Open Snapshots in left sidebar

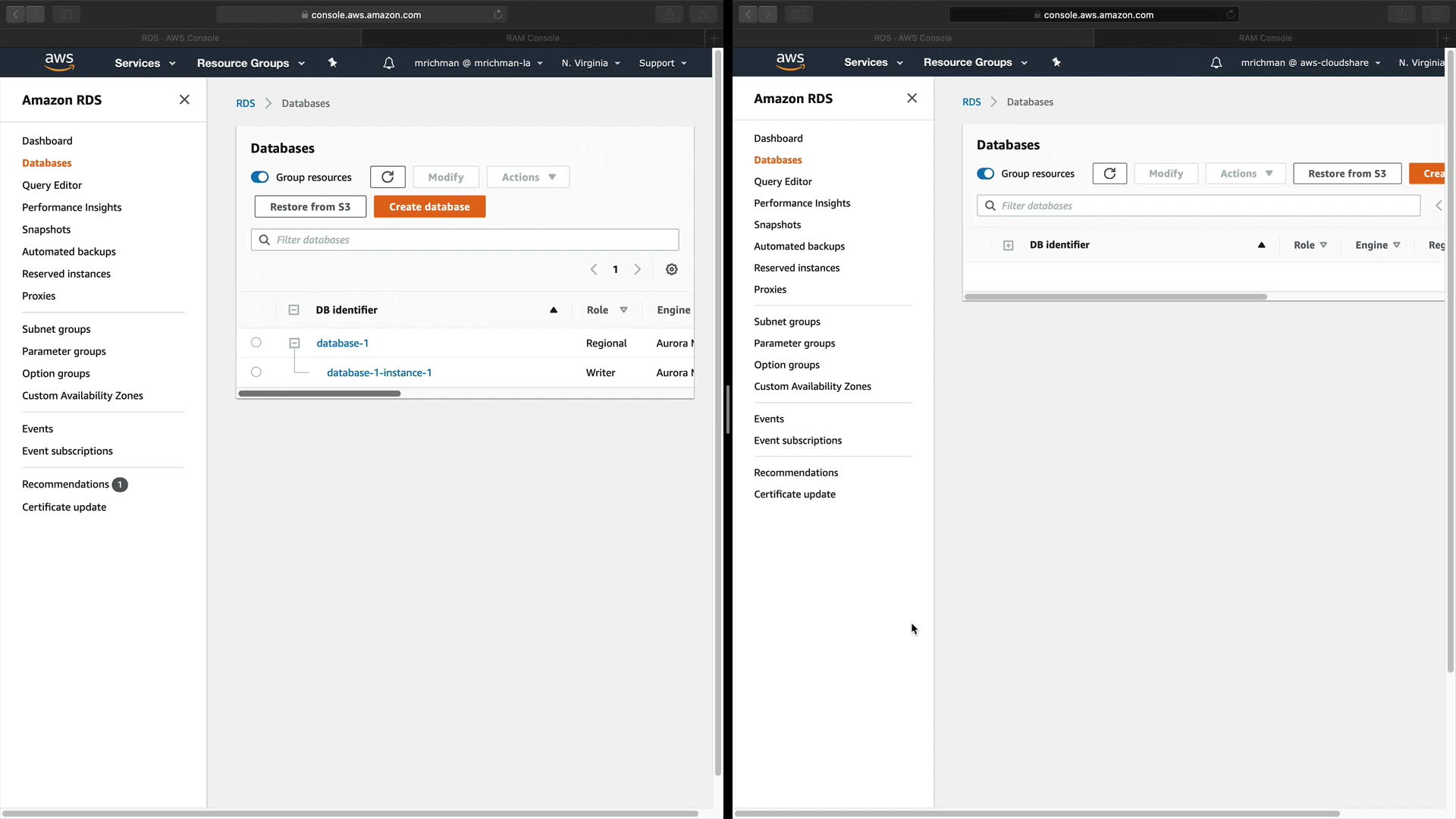click(x=46, y=229)
